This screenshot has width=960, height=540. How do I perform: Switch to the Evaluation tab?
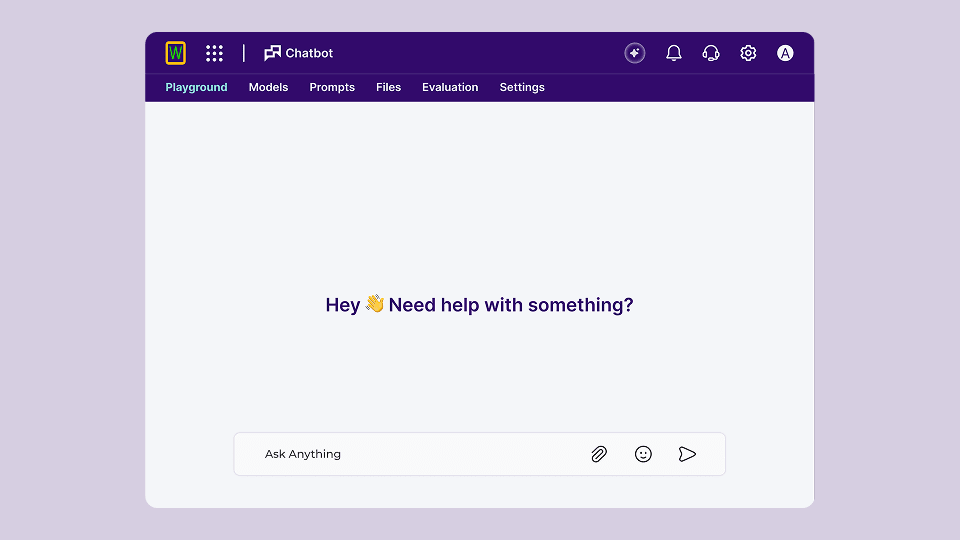(450, 87)
